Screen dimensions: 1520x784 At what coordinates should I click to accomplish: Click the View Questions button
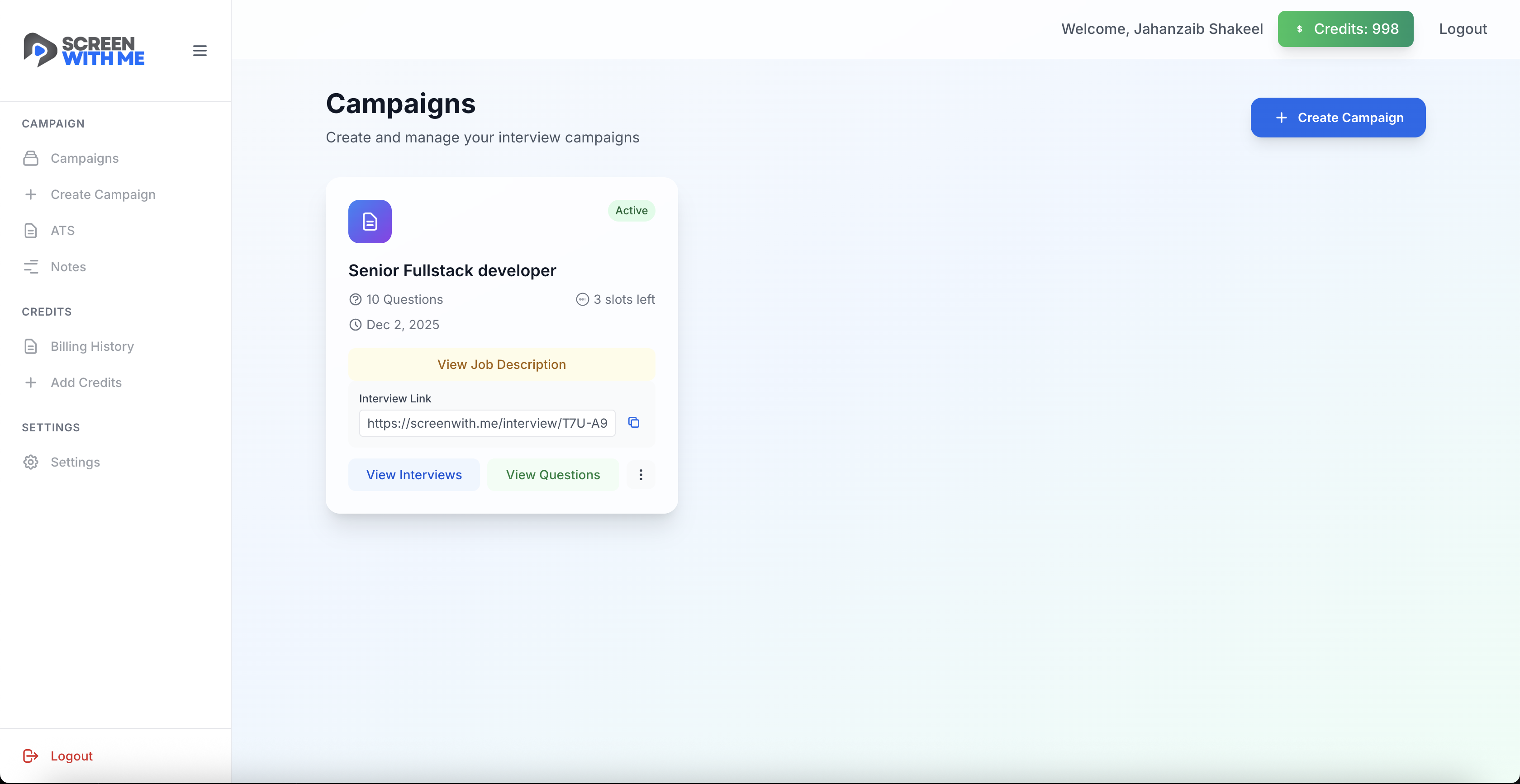[x=553, y=475]
